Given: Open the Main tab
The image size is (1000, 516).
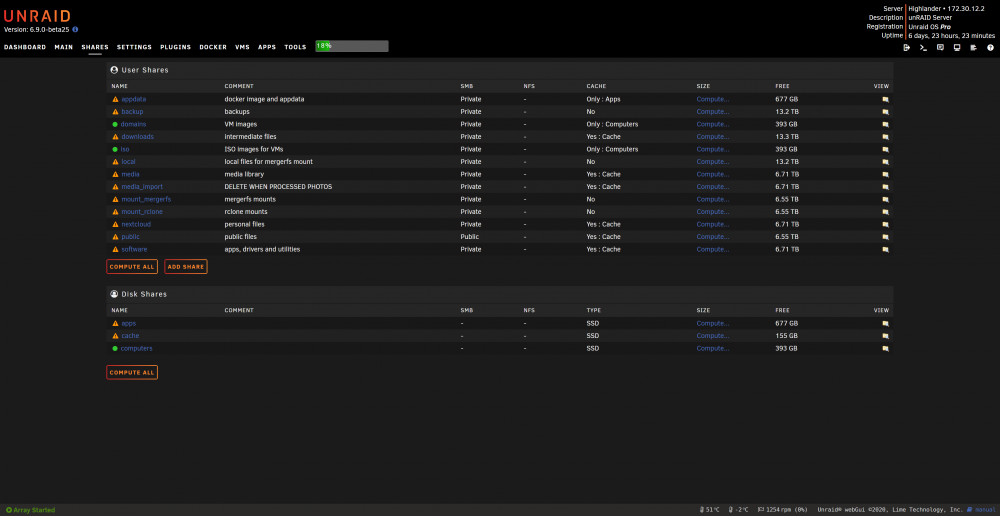Looking at the screenshot, I should click(x=64, y=47).
